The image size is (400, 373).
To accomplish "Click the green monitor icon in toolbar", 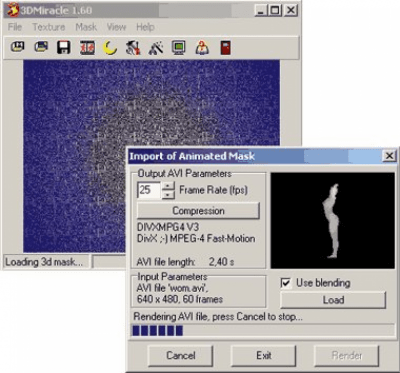I will [x=179, y=48].
